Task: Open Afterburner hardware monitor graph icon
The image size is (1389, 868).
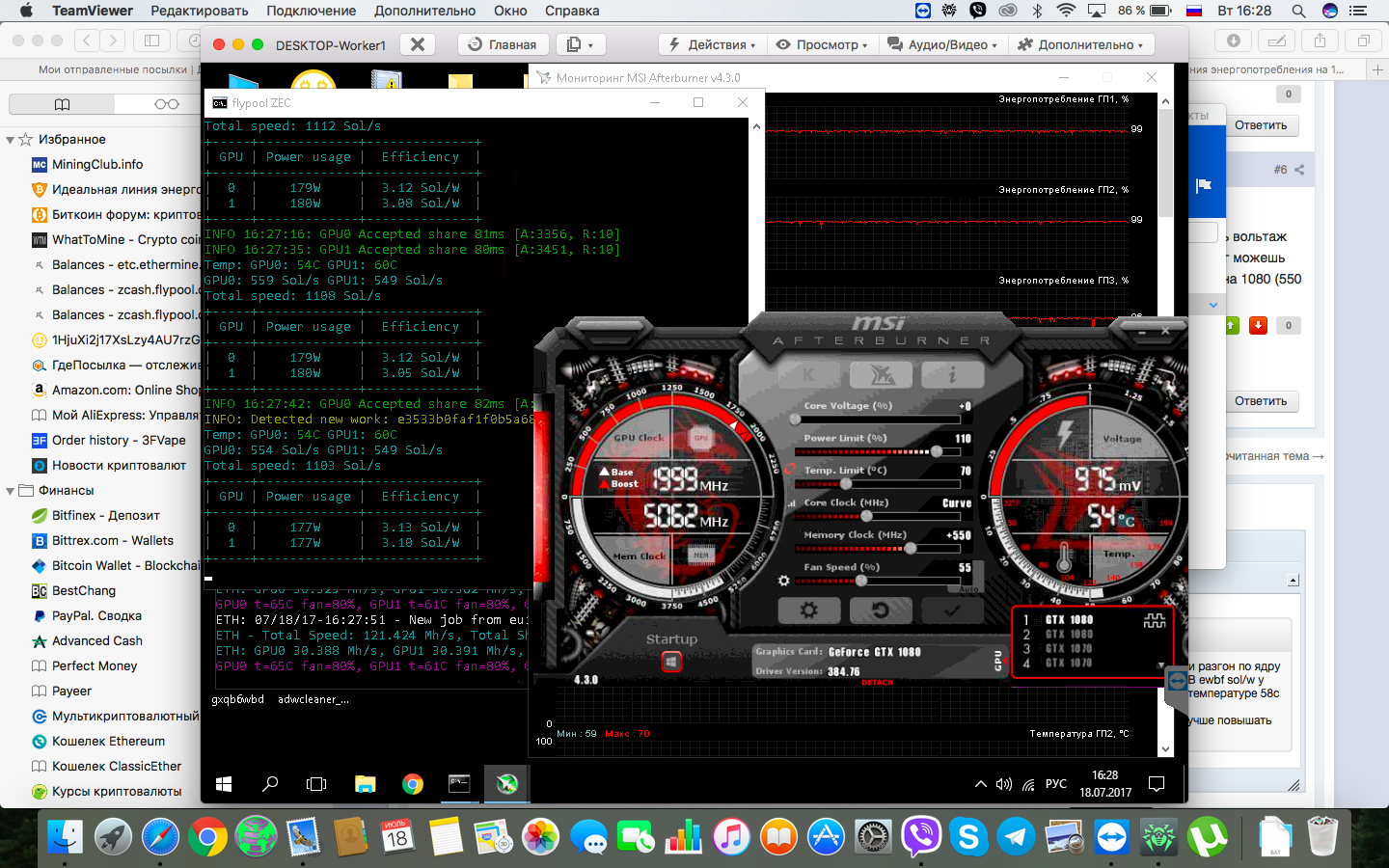Action: click(1155, 621)
